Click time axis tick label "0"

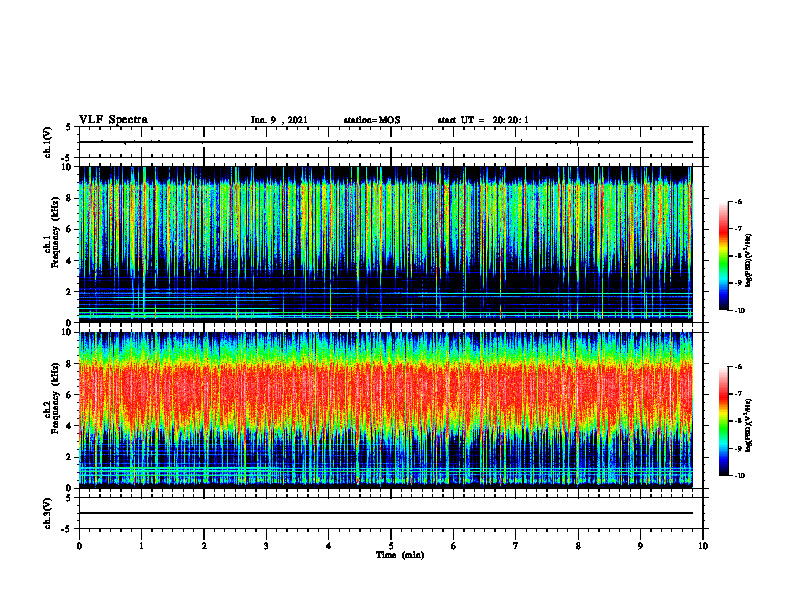(x=79, y=546)
